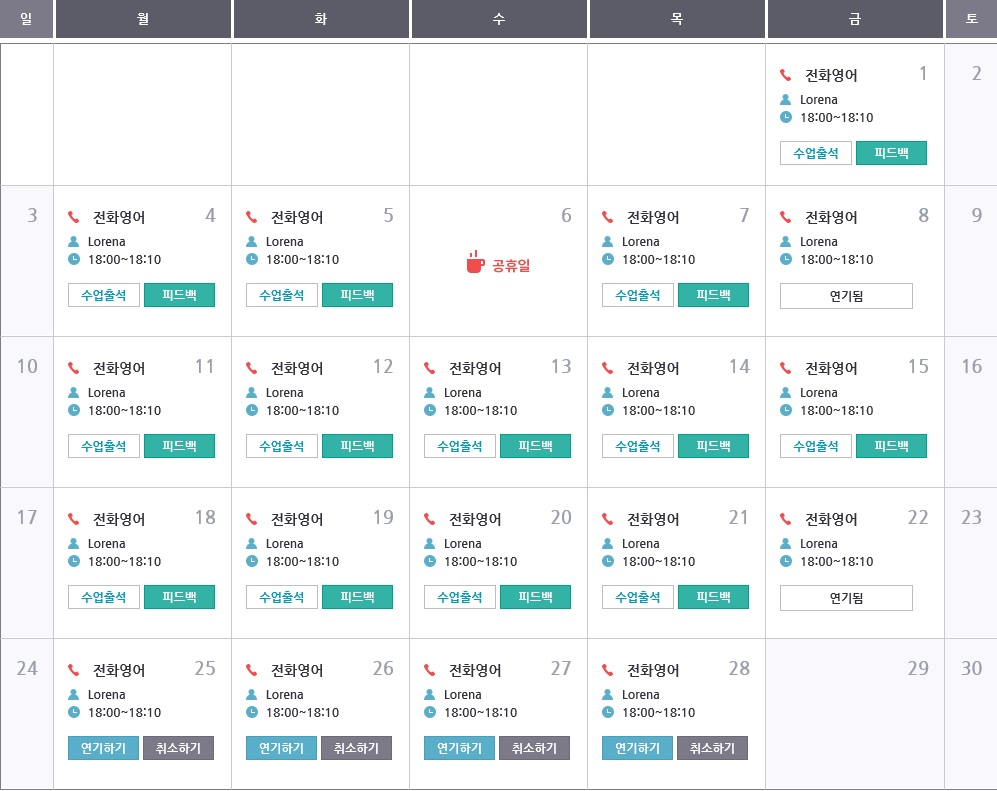
Task: Click 수업출석 for the day 4 lesson
Action: point(104,295)
